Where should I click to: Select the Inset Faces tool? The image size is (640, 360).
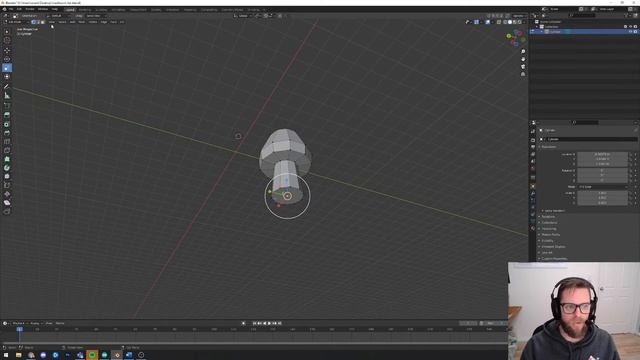[x=7, y=124]
